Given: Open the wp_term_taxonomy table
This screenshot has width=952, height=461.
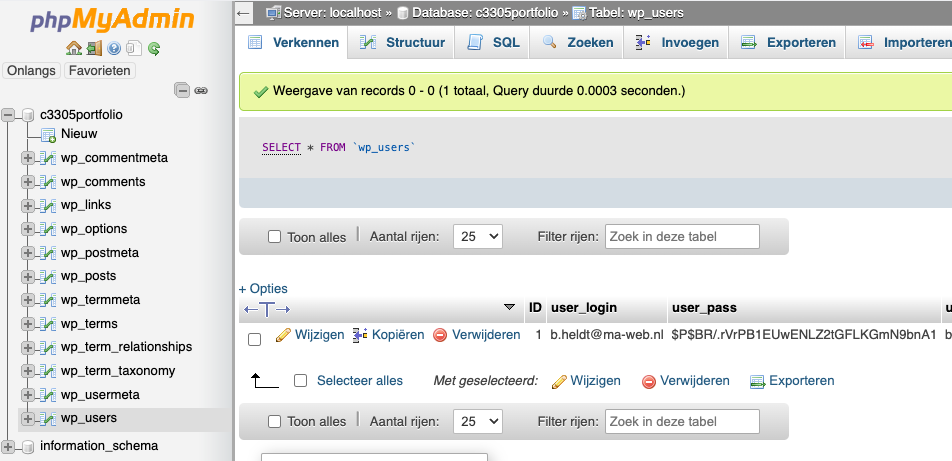Looking at the screenshot, I should [118, 371].
